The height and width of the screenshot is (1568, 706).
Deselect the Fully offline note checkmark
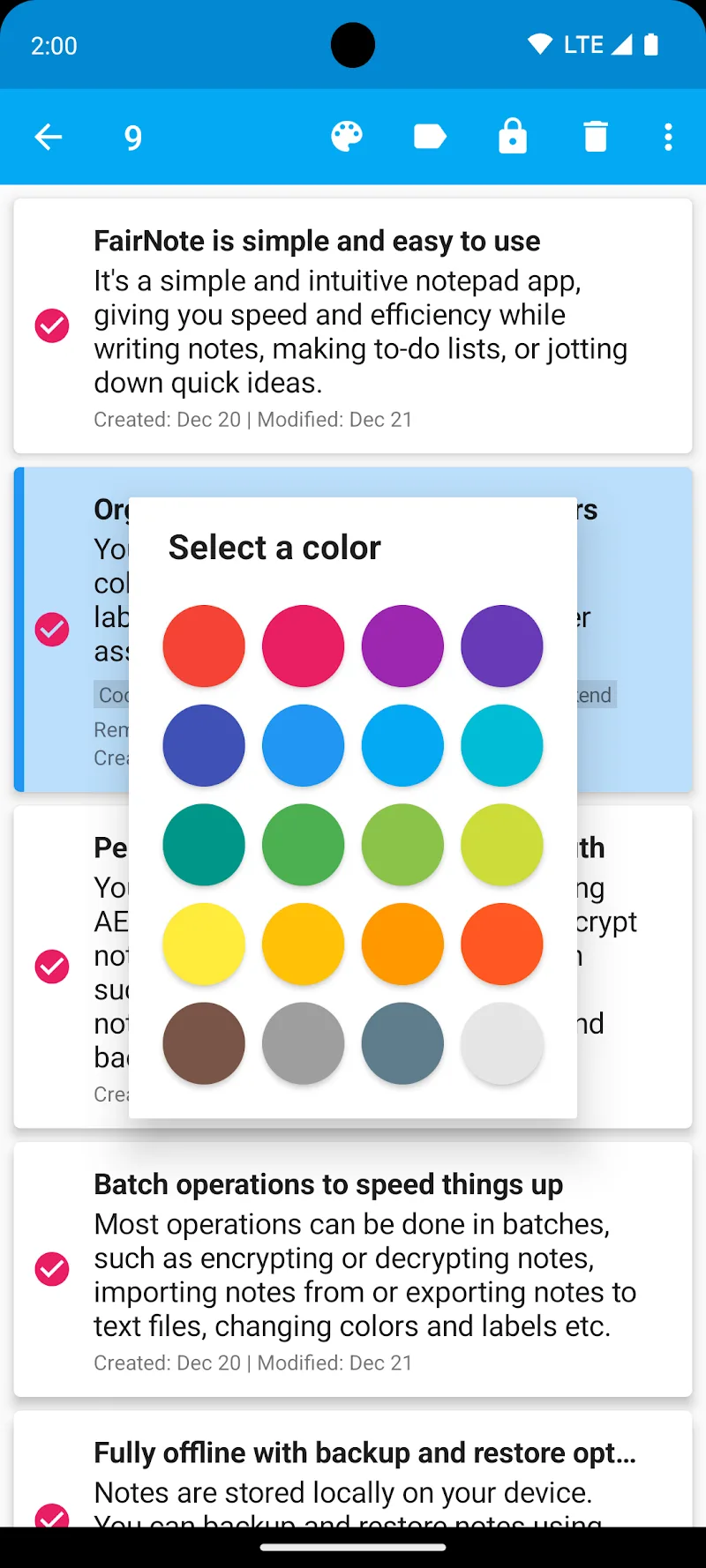point(52,1515)
